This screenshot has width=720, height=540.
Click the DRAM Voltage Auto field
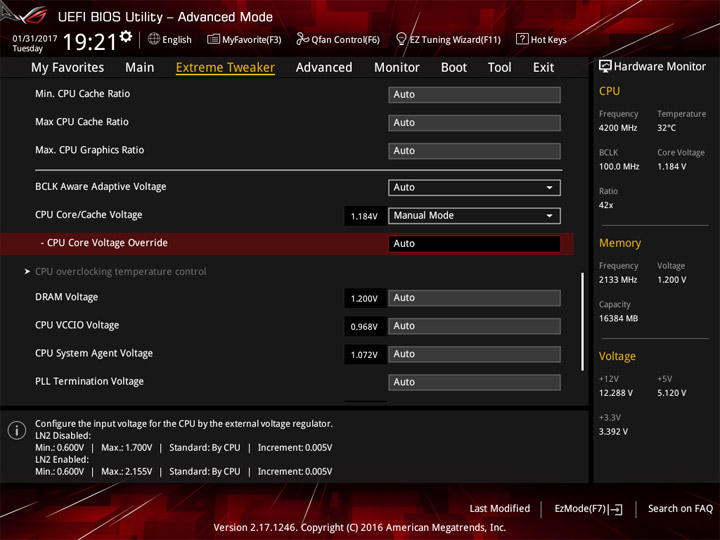[x=474, y=298]
